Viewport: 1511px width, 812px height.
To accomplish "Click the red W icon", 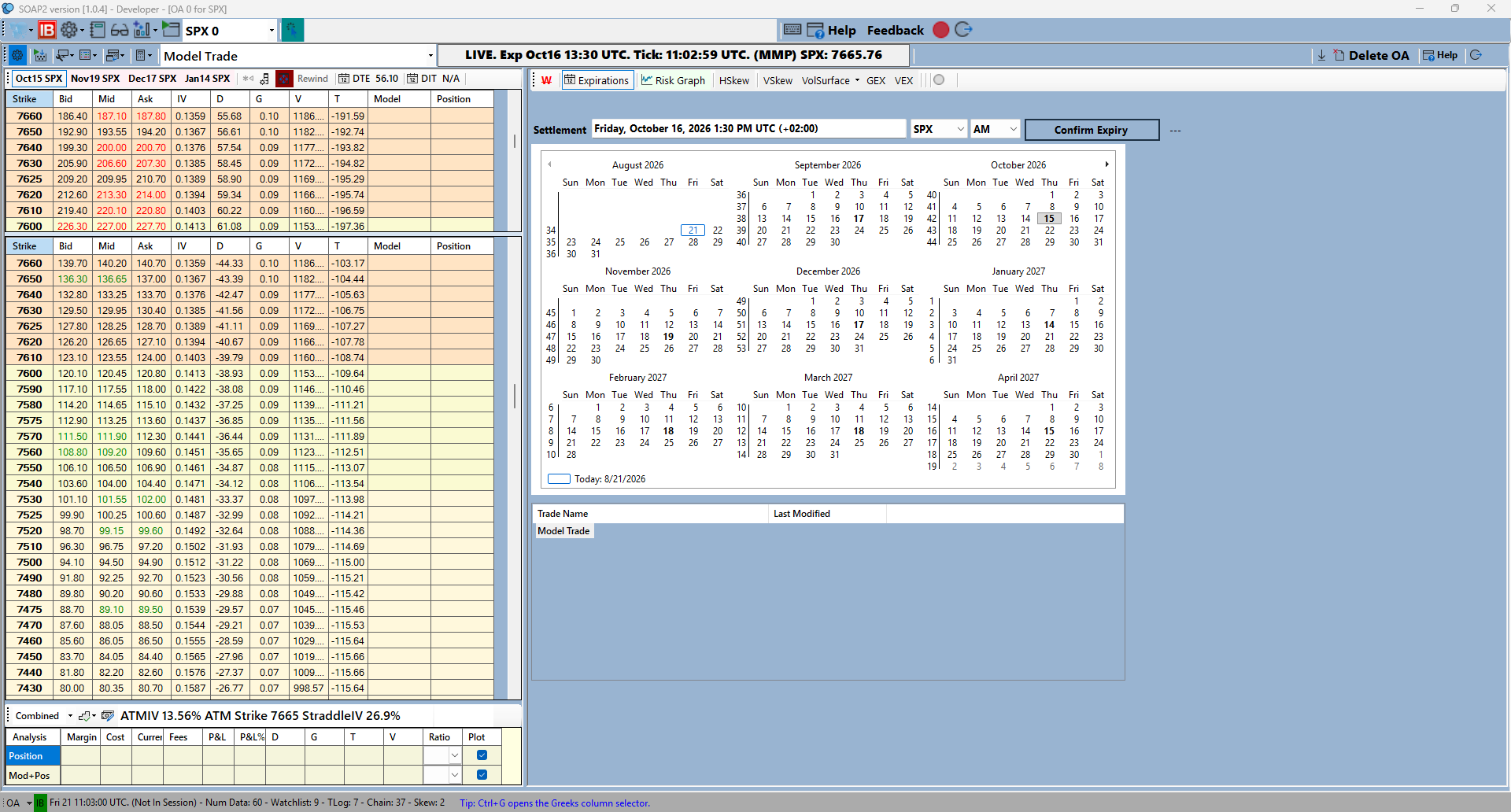I will coord(546,80).
